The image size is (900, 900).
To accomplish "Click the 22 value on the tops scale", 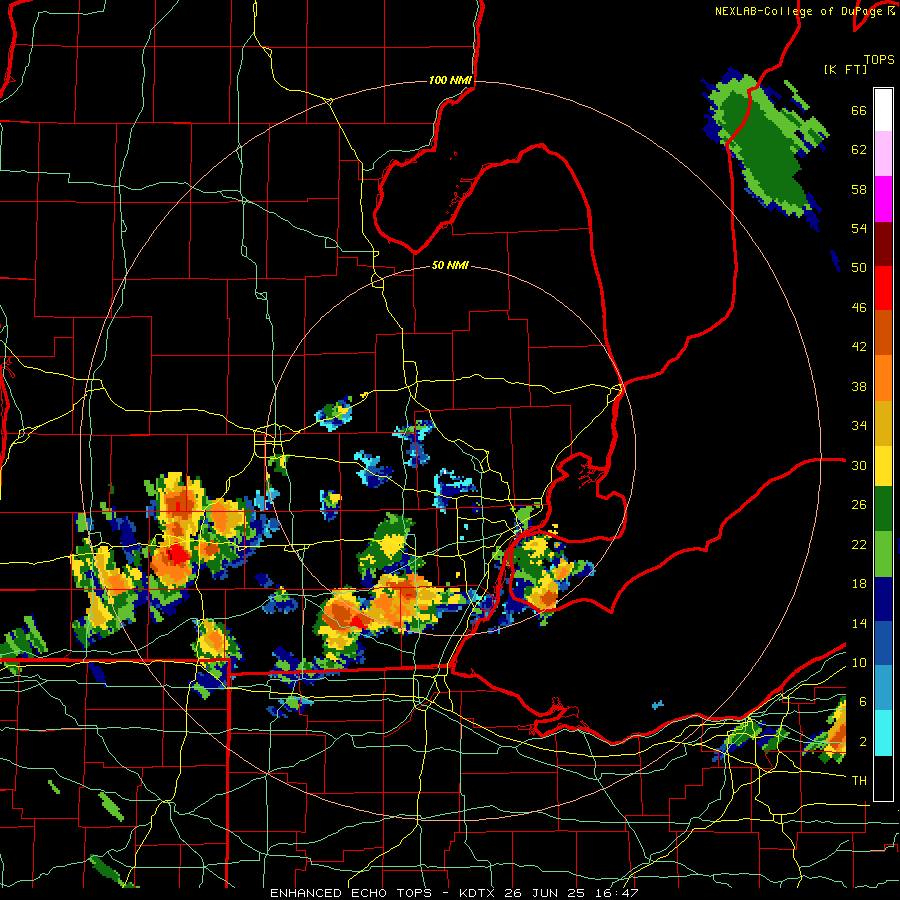I will point(859,544).
